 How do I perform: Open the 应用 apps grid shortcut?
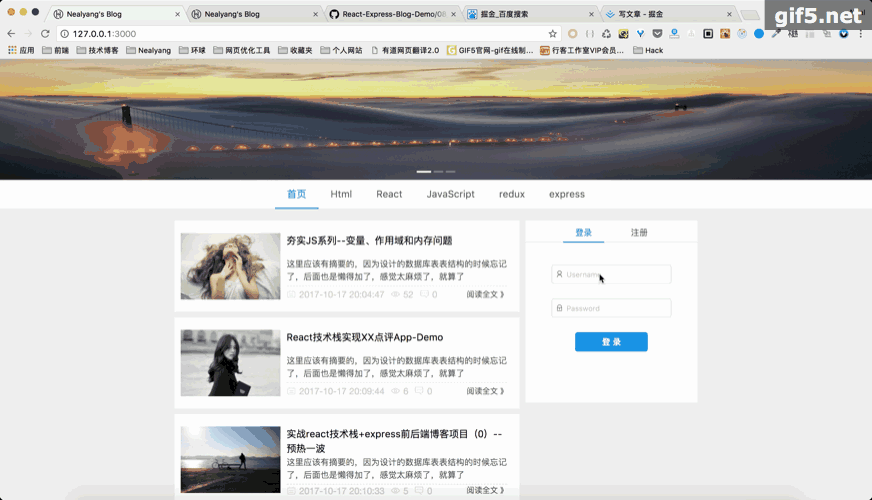coord(21,50)
